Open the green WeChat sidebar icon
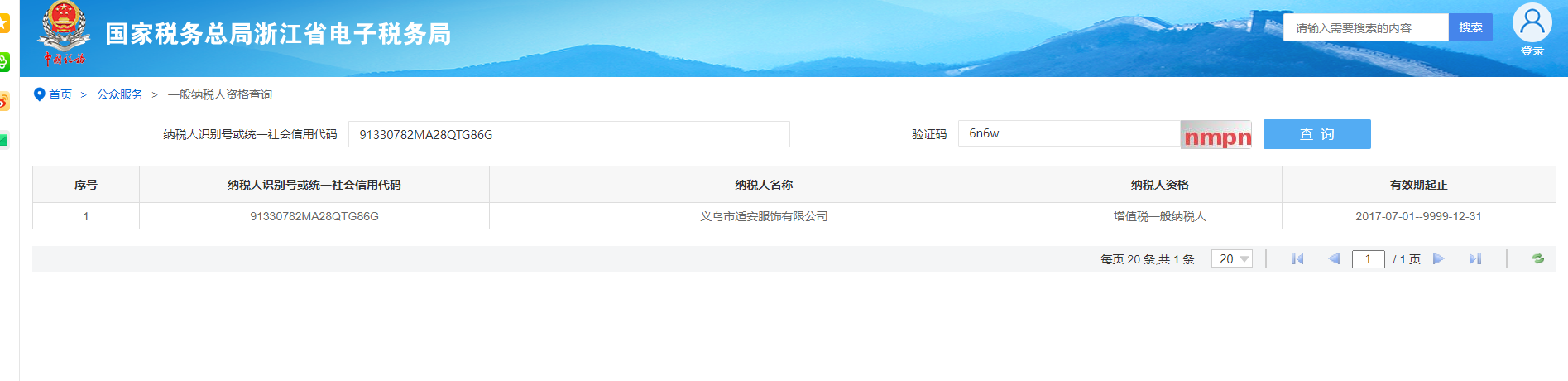Image resolution: width=1568 pixels, height=381 pixels. (4, 62)
